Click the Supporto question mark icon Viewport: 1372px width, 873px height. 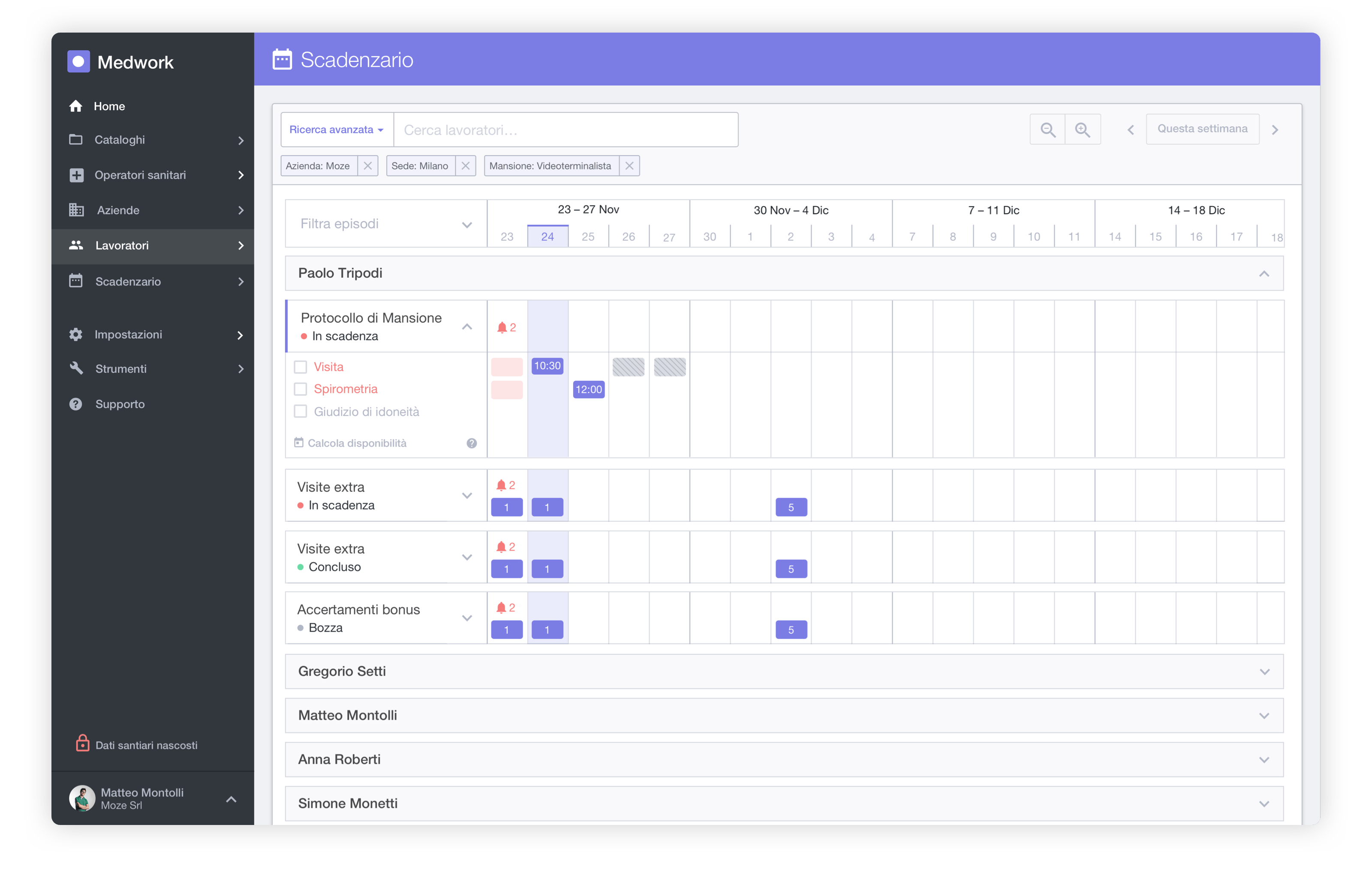[x=76, y=404]
